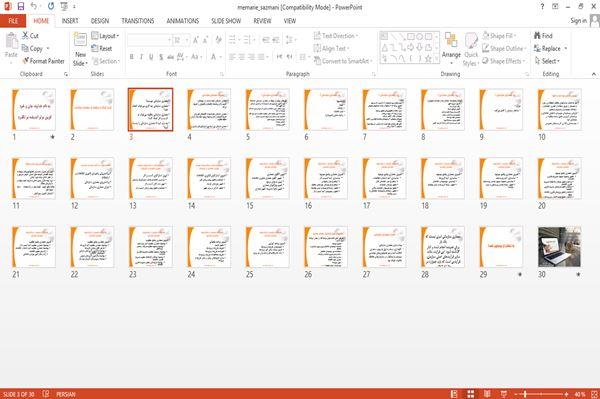Click Find in the Editing group
Screen dimensions: 600x399
pyautogui.click(x=543, y=36)
